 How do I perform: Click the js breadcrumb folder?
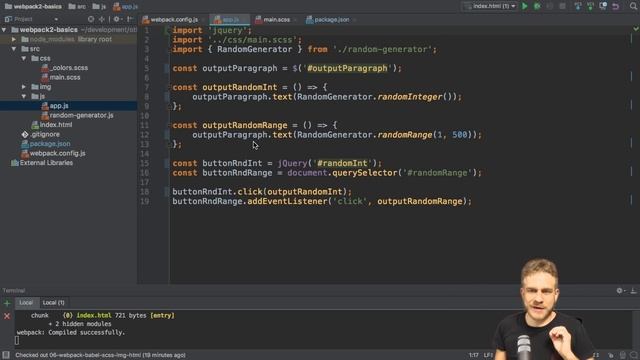[x=99, y=7]
